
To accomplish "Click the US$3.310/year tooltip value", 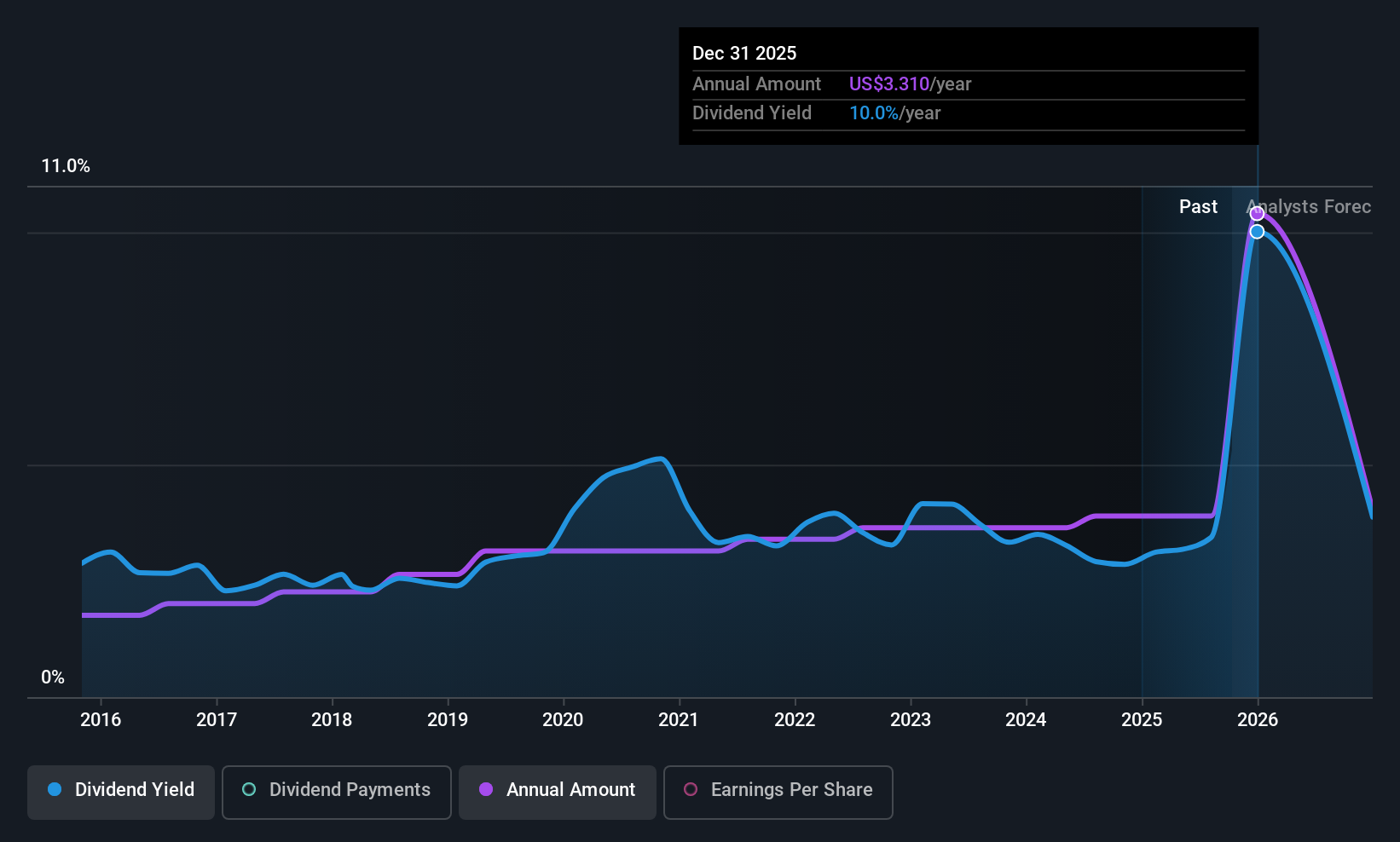I will point(910,84).
